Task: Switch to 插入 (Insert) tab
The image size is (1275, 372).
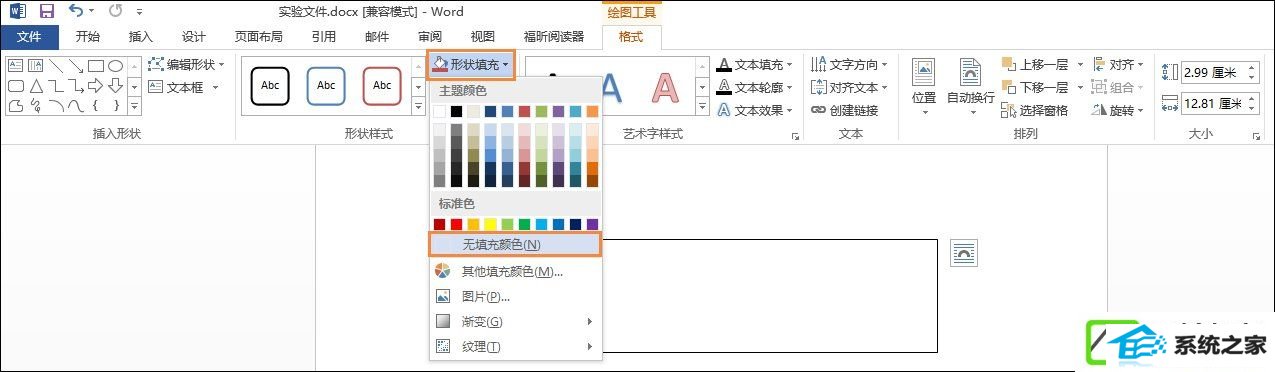Action: (141, 37)
